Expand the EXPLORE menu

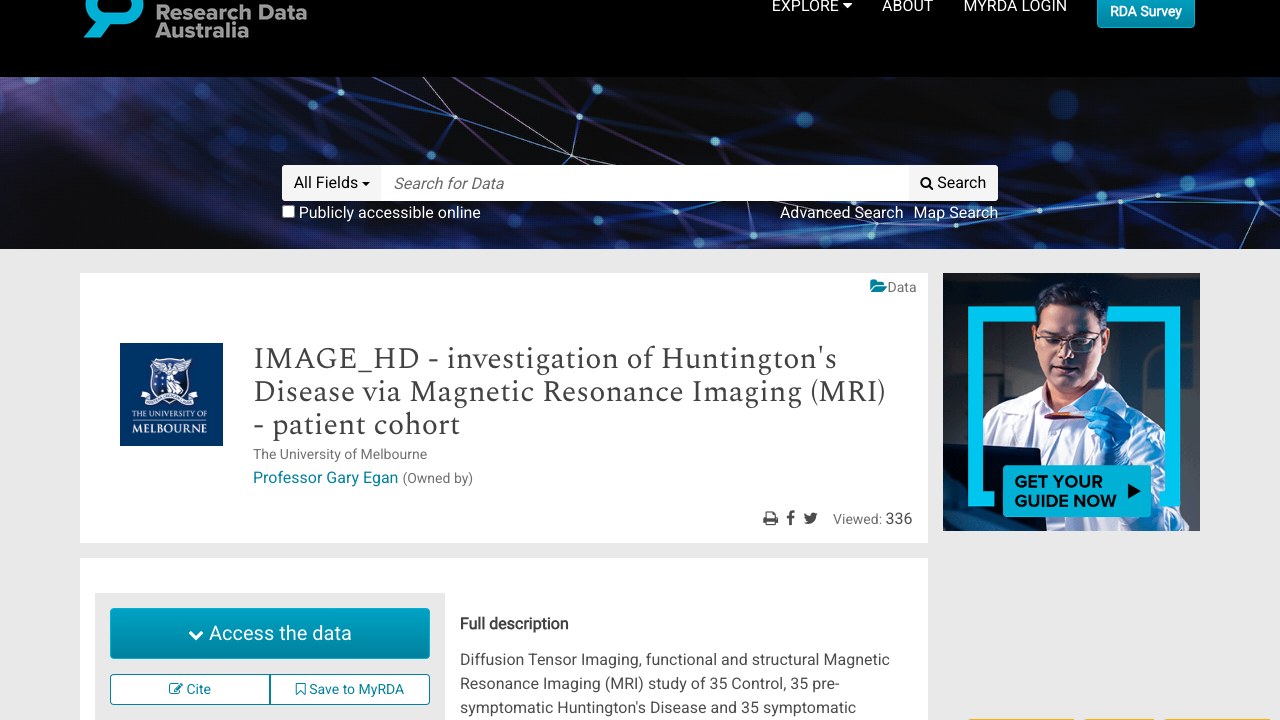(x=811, y=7)
